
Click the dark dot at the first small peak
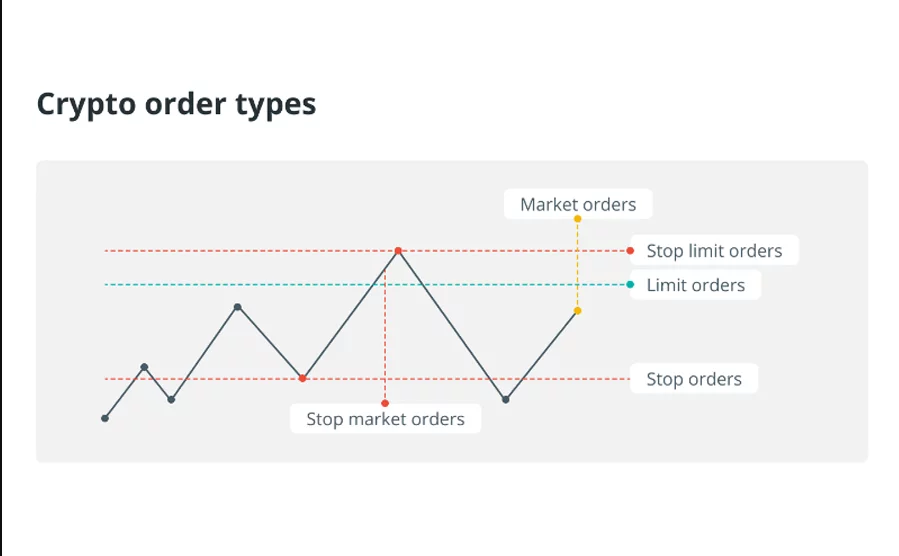(144, 367)
